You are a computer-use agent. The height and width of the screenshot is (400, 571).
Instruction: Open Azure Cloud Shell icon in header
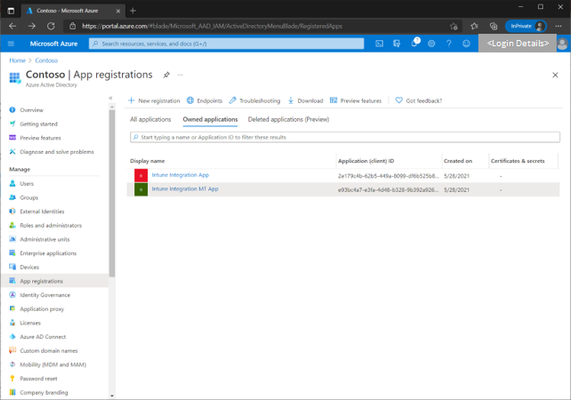[x=379, y=44]
